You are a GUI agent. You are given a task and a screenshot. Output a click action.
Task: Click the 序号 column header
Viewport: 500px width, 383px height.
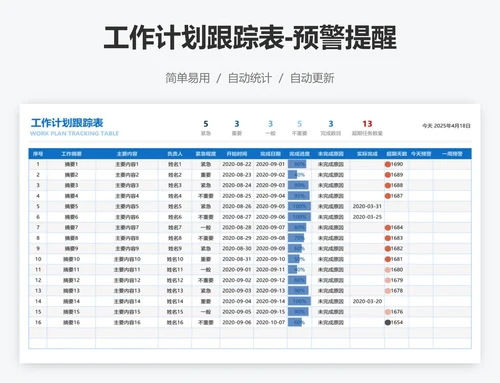(x=38, y=154)
